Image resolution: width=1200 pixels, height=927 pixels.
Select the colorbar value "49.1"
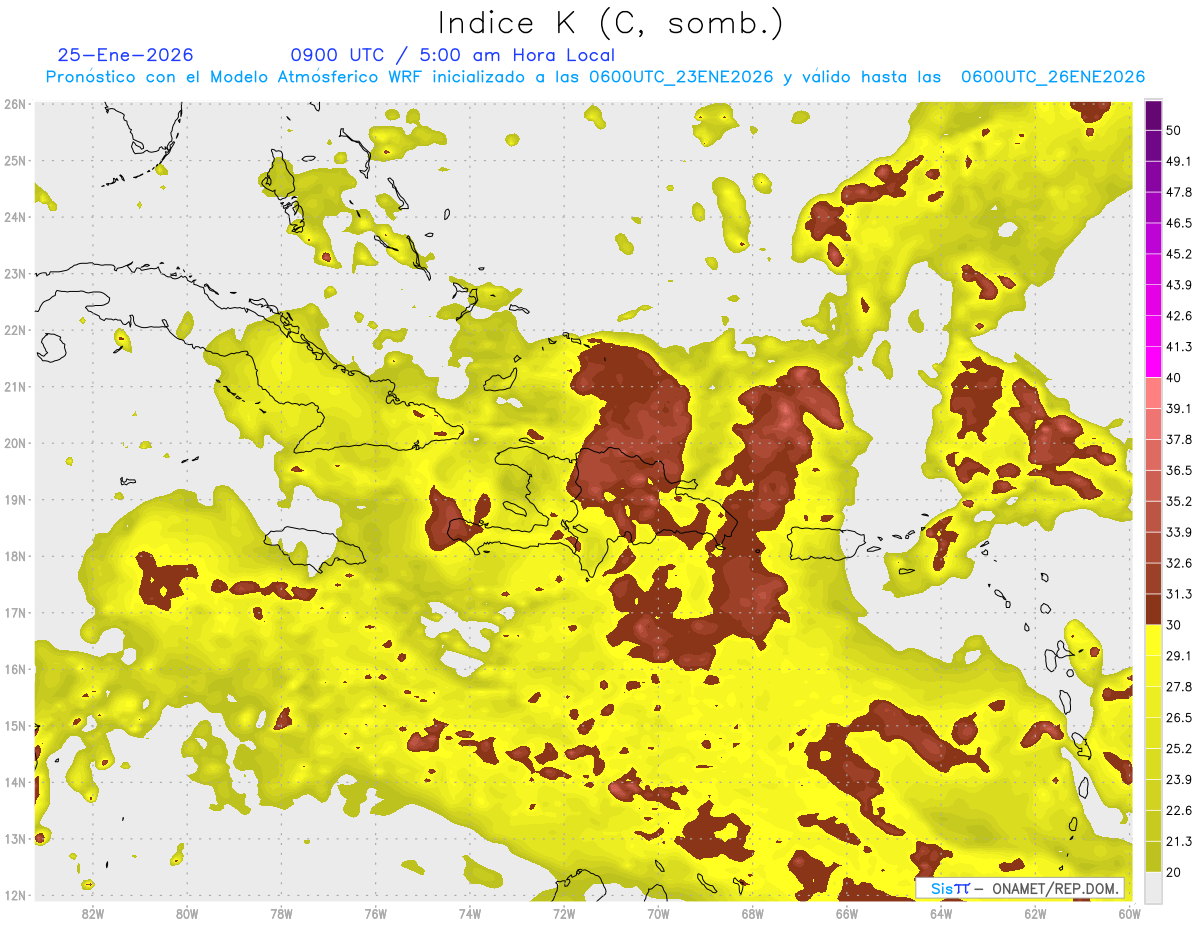point(1179,161)
